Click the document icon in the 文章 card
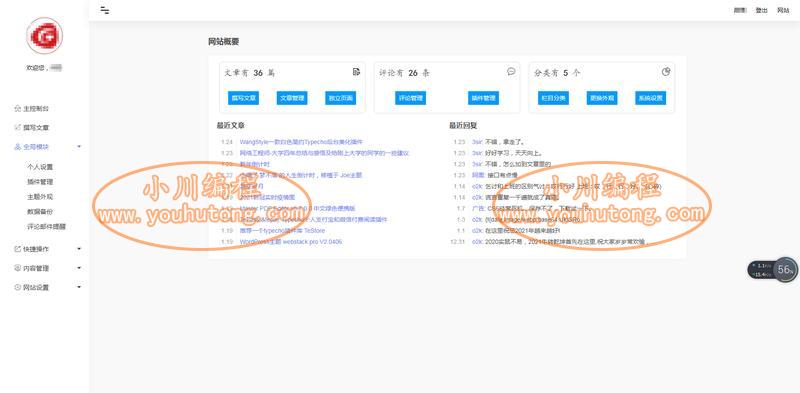 pos(356,72)
